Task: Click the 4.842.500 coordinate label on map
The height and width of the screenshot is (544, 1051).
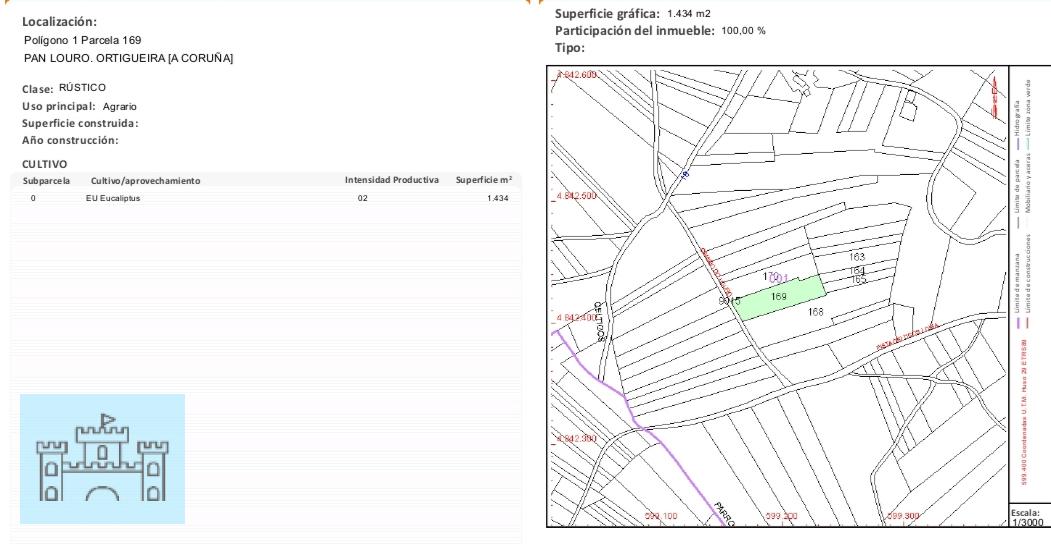Action: point(574,196)
